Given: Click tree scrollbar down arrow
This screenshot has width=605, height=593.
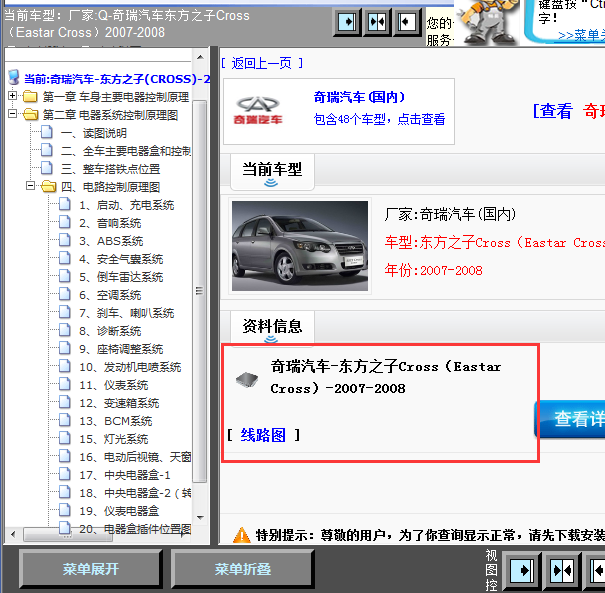Looking at the screenshot, I should click(x=200, y=517).
